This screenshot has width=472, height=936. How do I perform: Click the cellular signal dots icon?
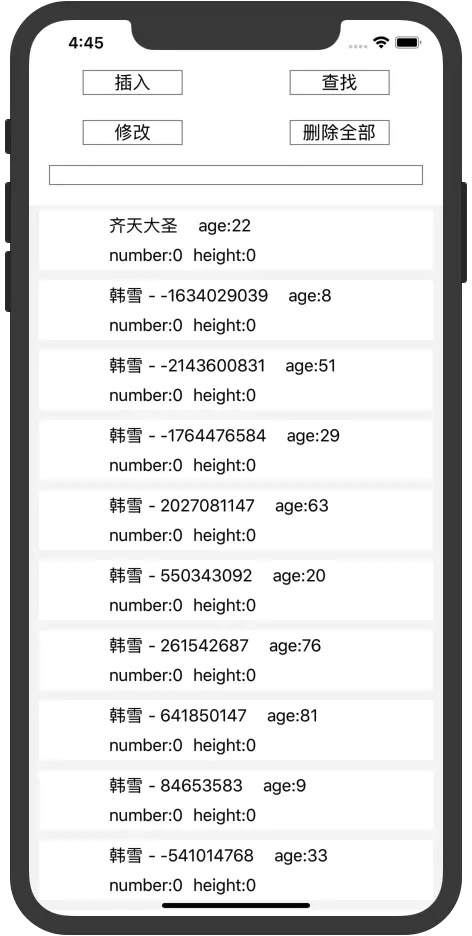357,46
